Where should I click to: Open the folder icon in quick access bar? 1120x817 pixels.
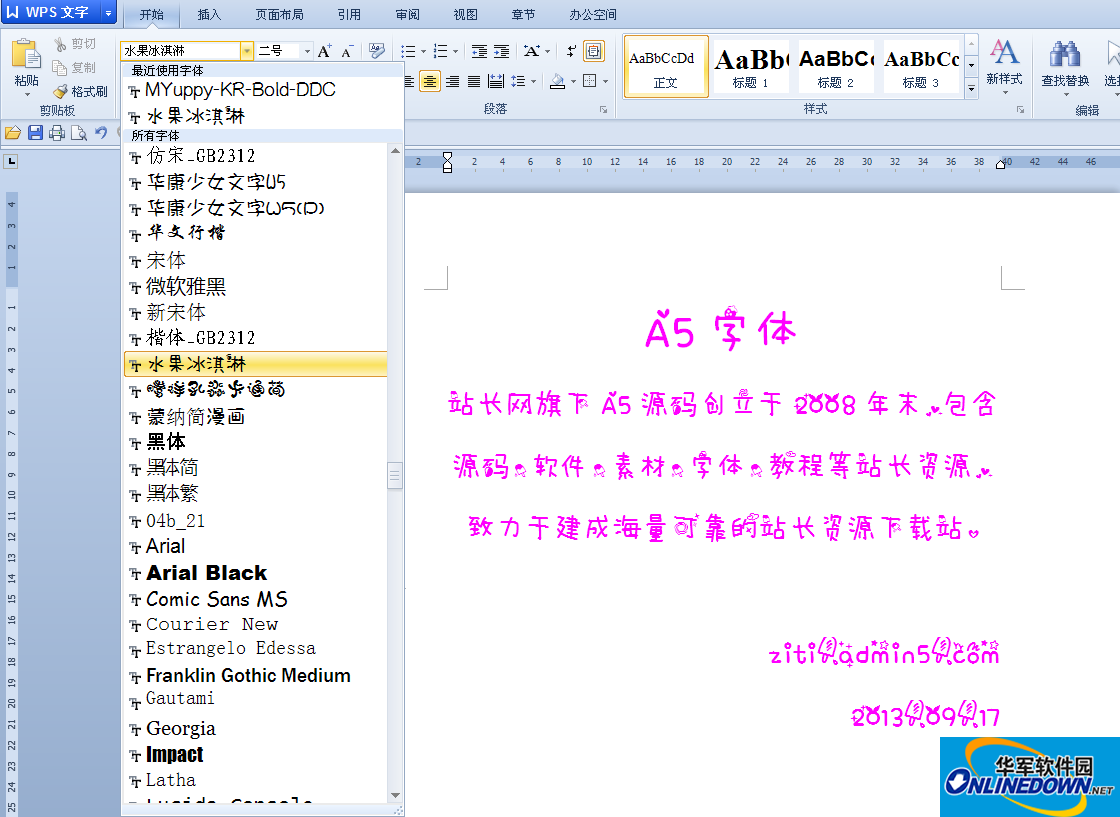point(12,133)
